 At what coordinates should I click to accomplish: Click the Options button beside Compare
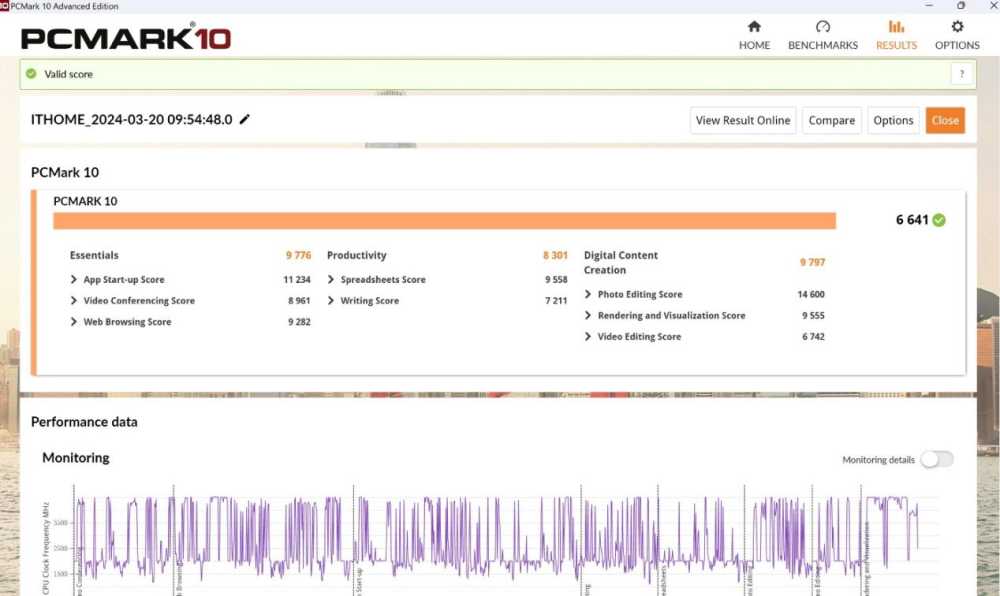(x=893, y=120)
